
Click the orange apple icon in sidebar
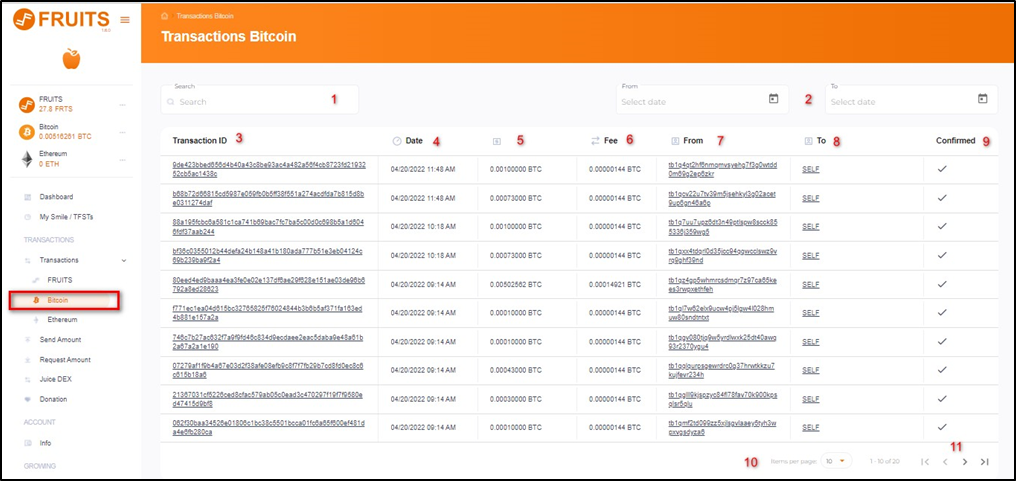70,61
